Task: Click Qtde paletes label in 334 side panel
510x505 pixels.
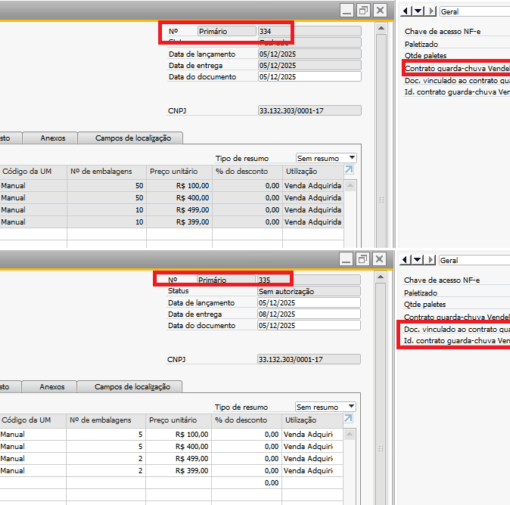Action: pyautogui.click(x=425, y=55)
